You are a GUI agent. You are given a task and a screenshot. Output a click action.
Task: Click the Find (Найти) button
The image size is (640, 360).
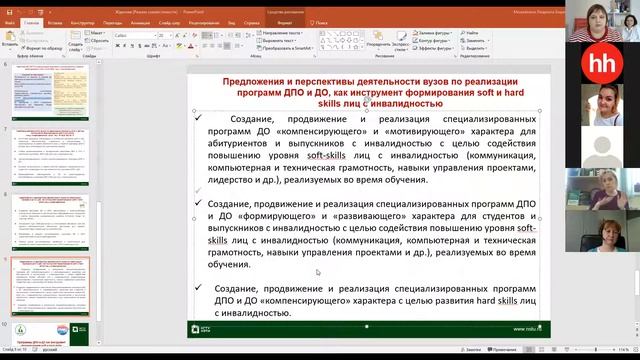(x=469, y=33)
